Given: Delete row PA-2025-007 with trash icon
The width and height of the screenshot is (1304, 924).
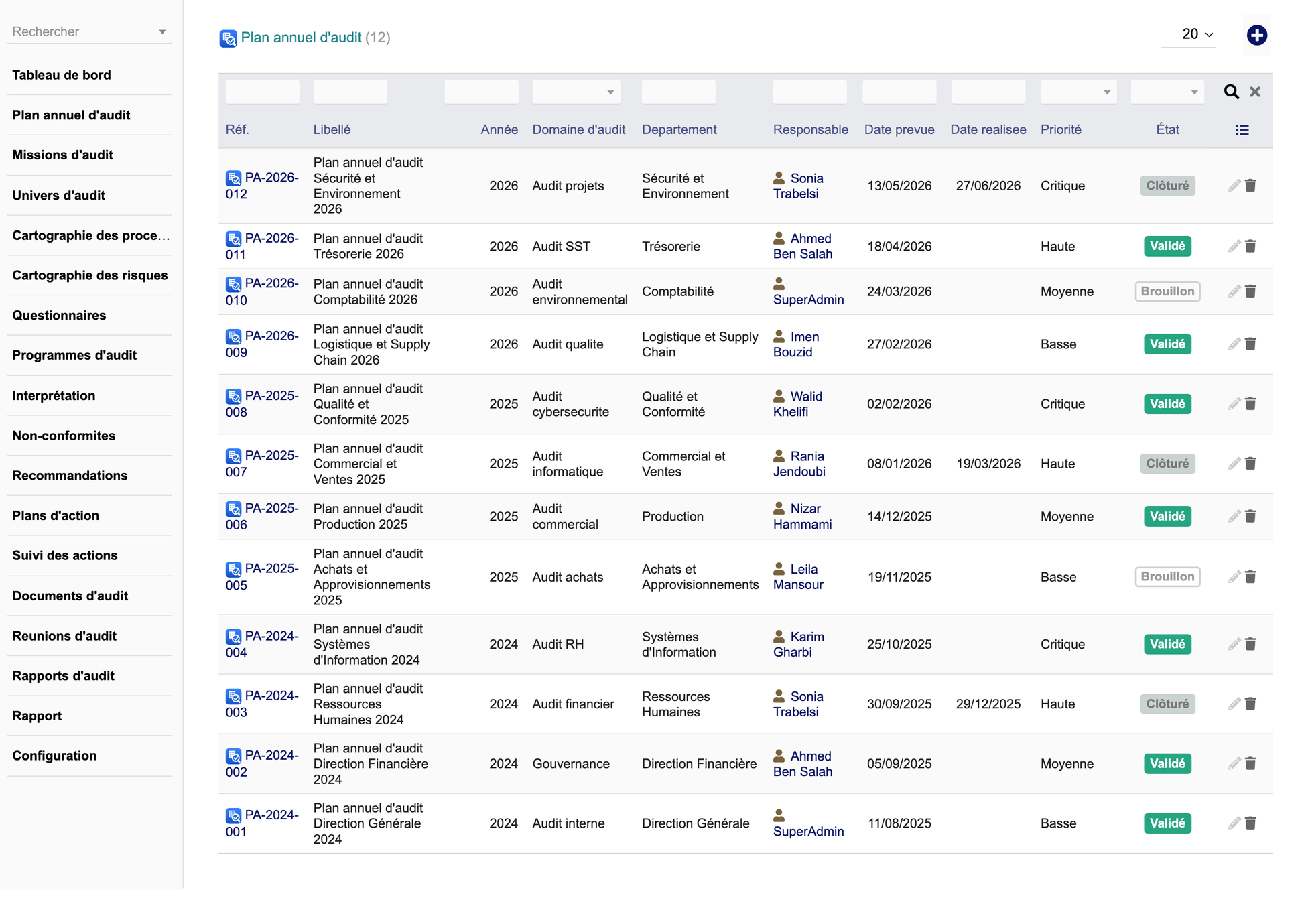Looking at the screenshot, I should 1250,464.
